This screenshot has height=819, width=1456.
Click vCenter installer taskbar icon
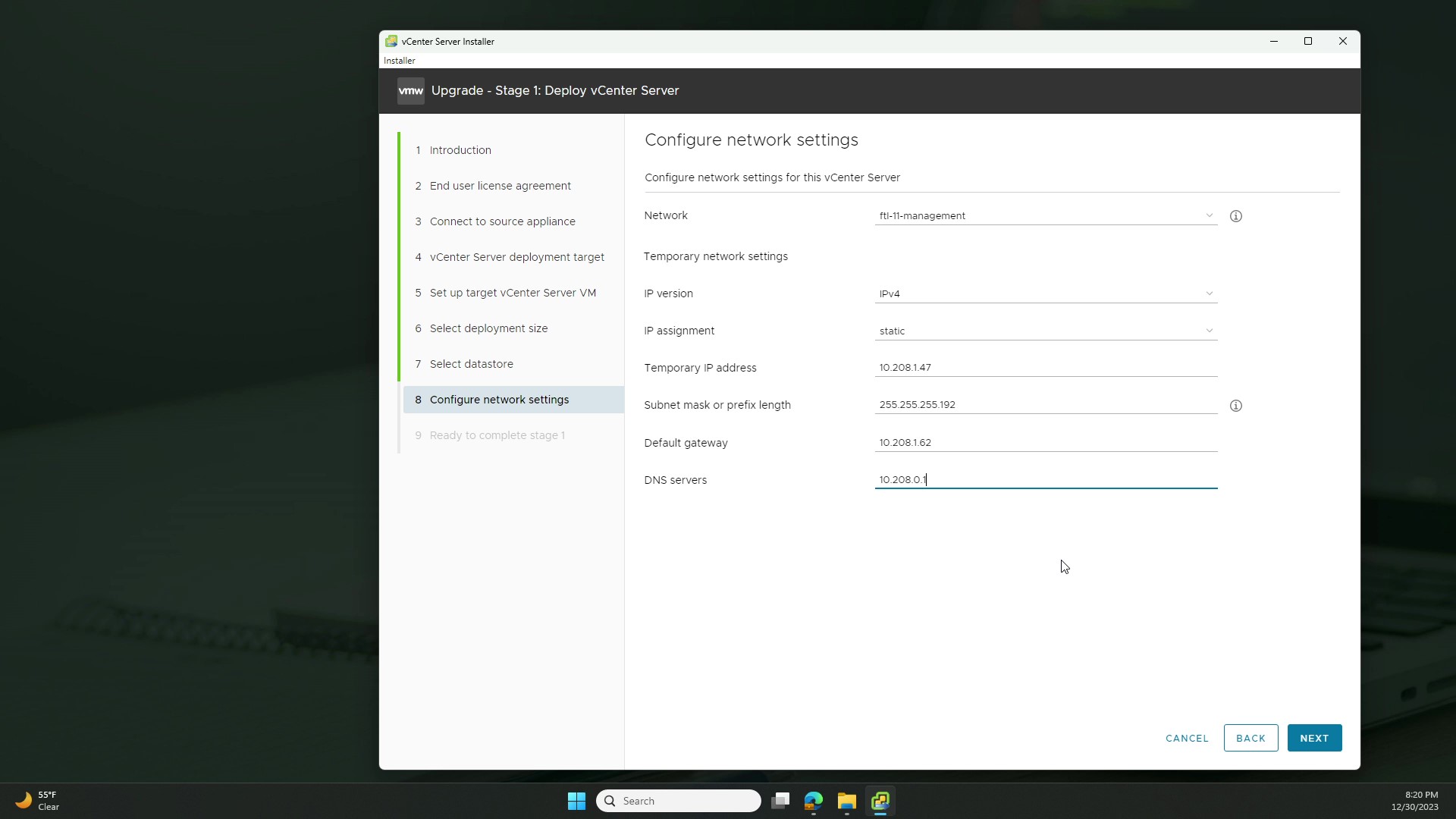pos(880,801)
